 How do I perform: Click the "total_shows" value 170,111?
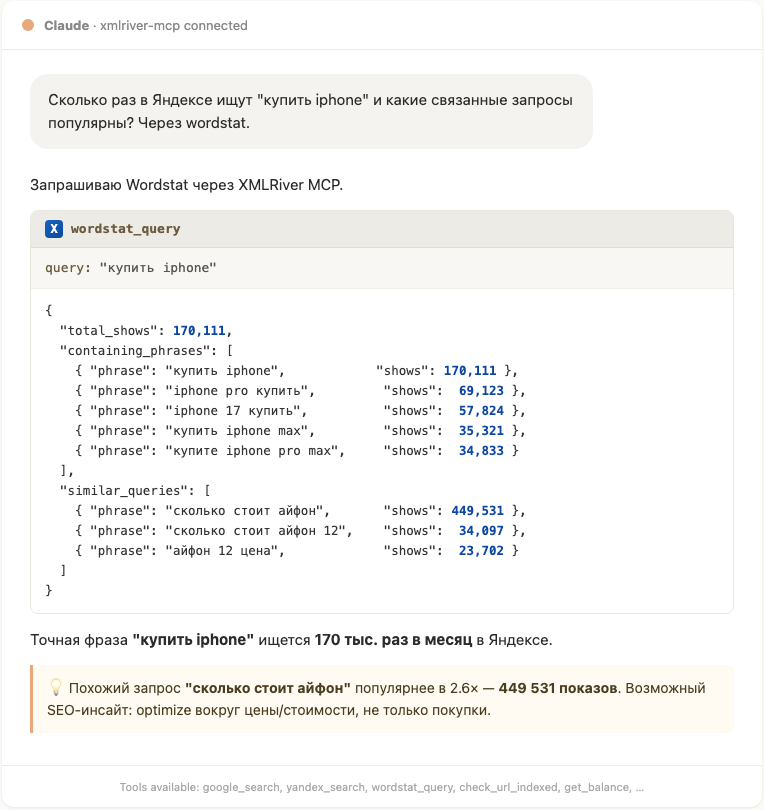click(x=199, y=331)
